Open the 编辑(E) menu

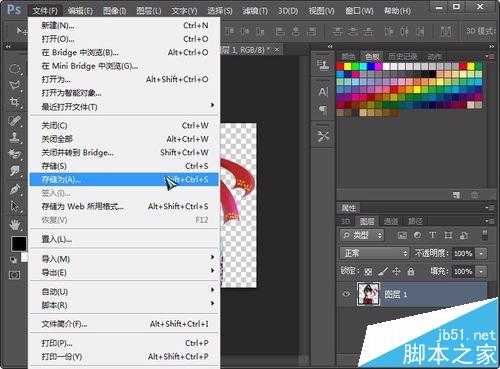80,11
